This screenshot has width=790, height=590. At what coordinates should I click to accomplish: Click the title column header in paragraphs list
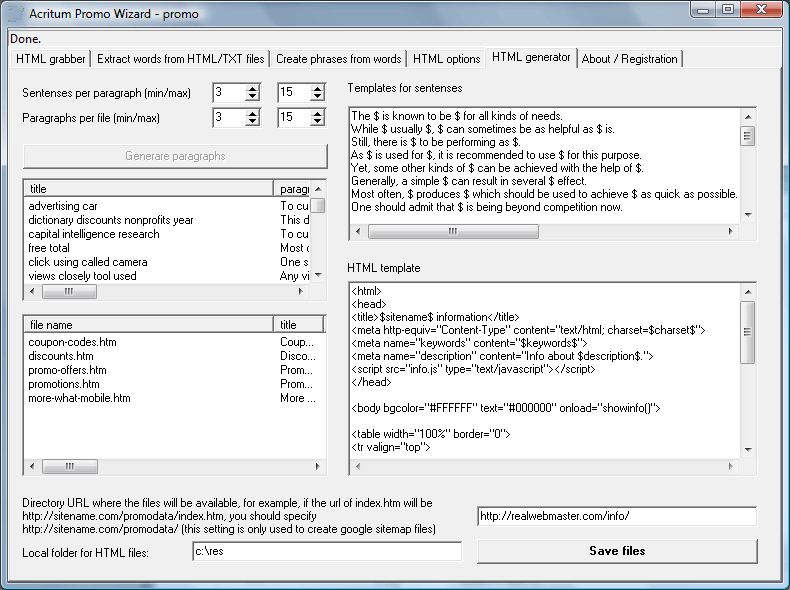point(148,189)
